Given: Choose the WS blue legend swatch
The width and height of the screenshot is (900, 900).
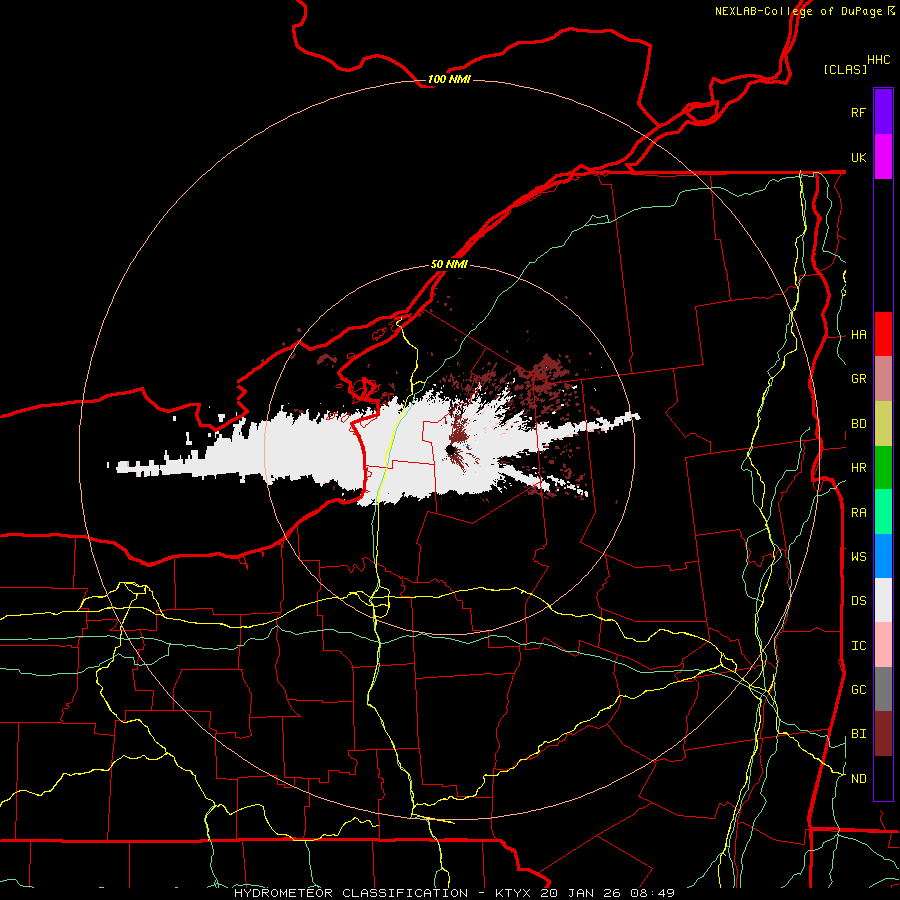Looking at the screenshot, I should click(883, 556).
